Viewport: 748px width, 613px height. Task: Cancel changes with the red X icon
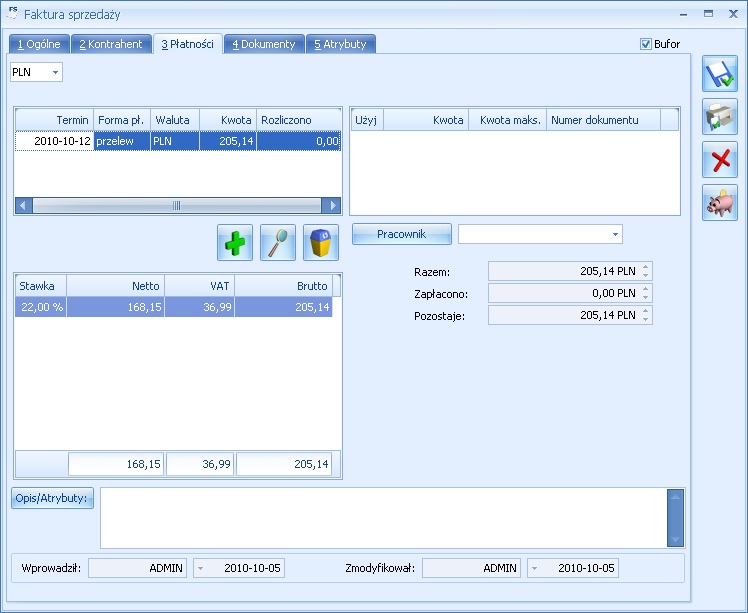point(720,159)
